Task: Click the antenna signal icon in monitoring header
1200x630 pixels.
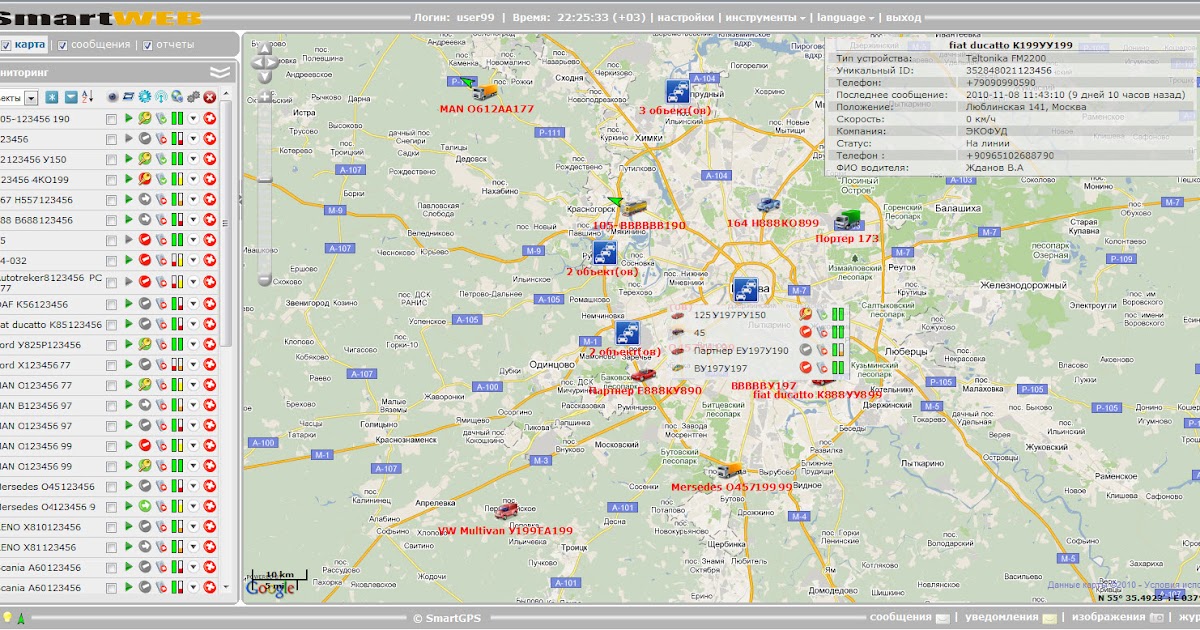Action: pos(160,97)
